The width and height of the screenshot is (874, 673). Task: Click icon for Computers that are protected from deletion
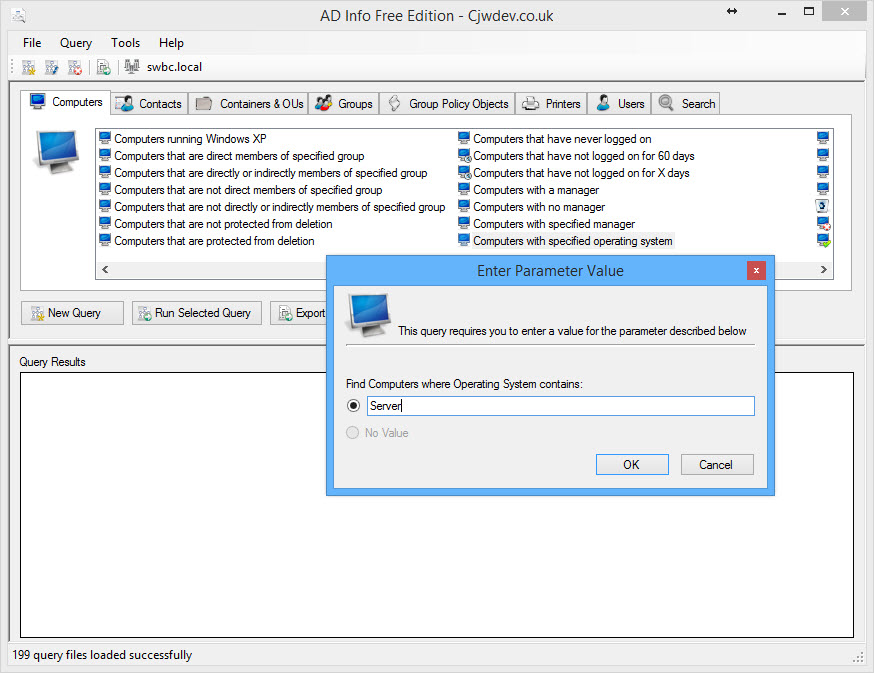coord(105,240)
